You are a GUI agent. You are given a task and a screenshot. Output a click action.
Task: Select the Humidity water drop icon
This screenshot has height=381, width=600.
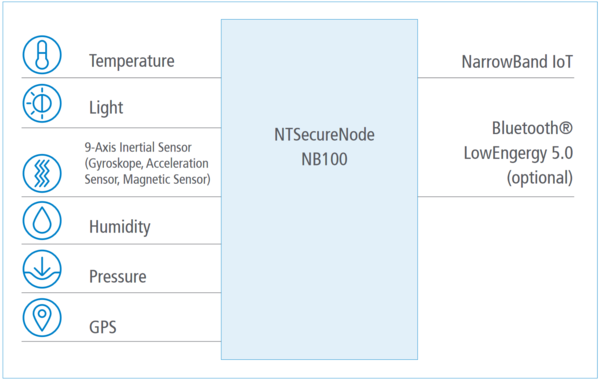[42, 221]
